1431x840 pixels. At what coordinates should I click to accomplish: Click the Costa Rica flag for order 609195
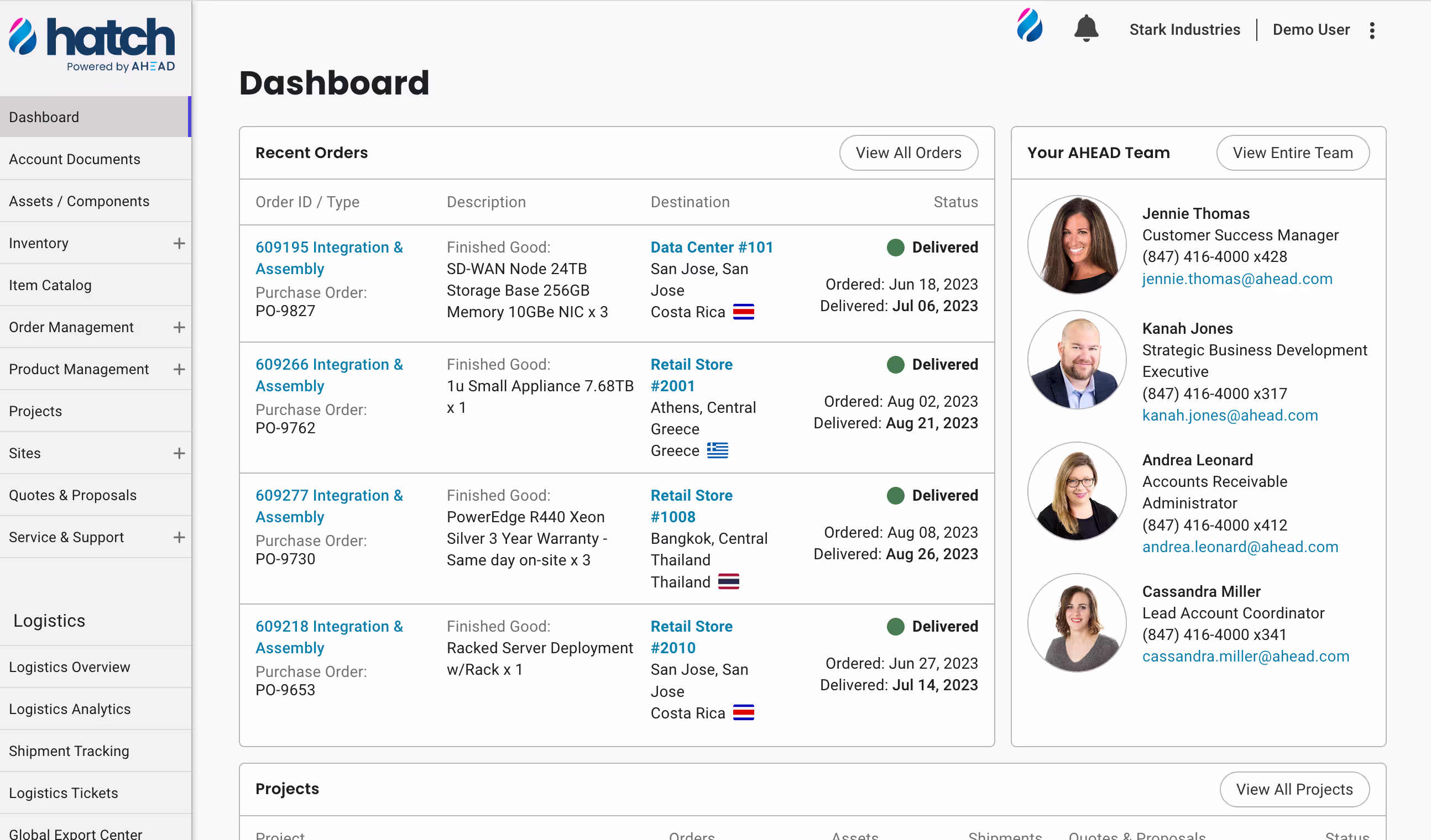coord(743,312)
